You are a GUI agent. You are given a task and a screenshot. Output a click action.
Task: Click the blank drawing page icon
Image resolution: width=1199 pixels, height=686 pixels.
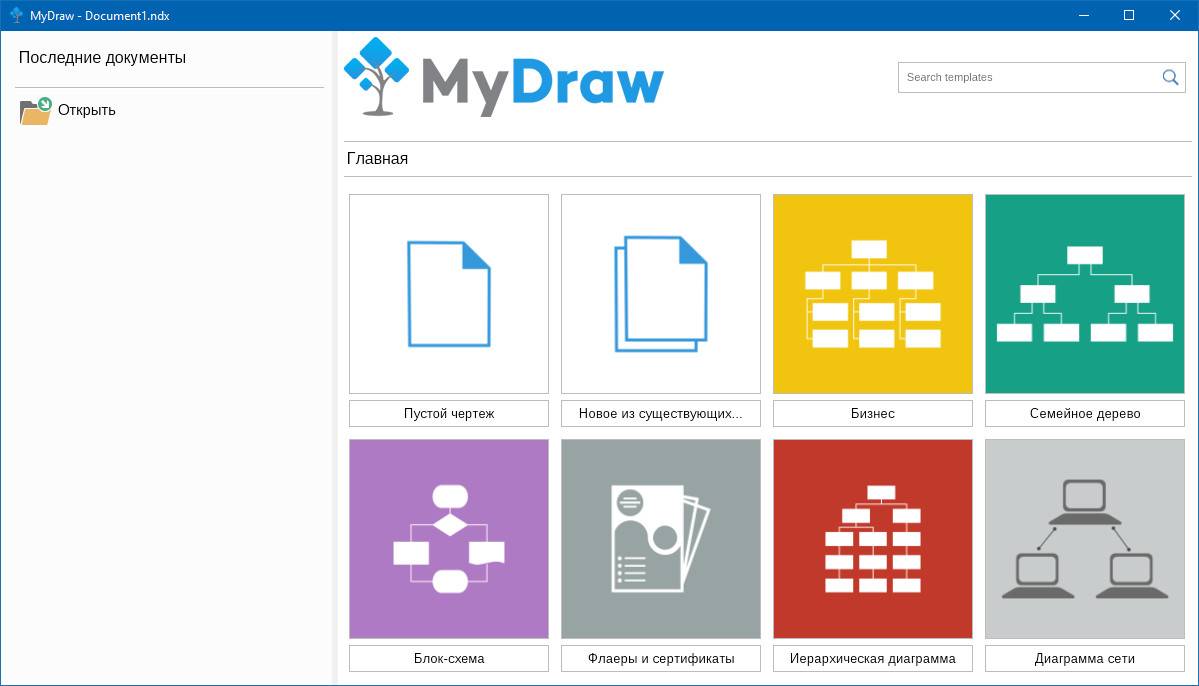point(449,294)
